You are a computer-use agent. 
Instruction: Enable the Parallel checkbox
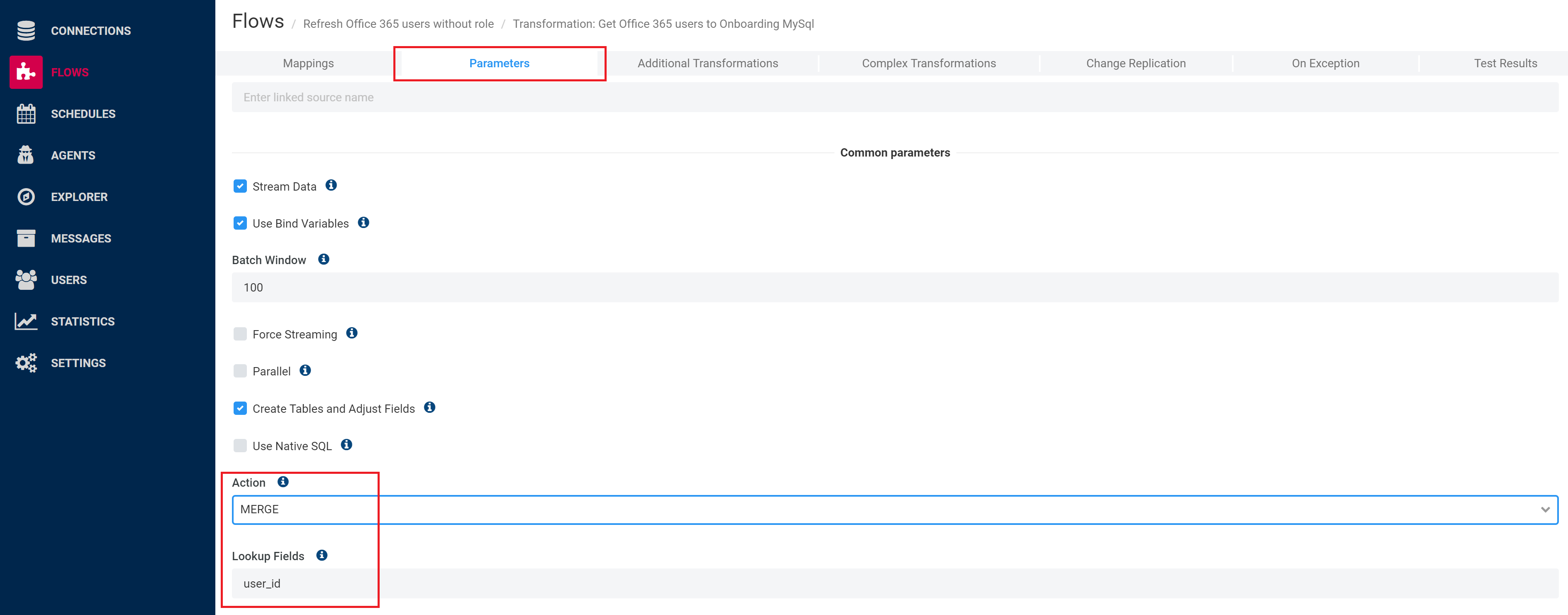(240, 371)
